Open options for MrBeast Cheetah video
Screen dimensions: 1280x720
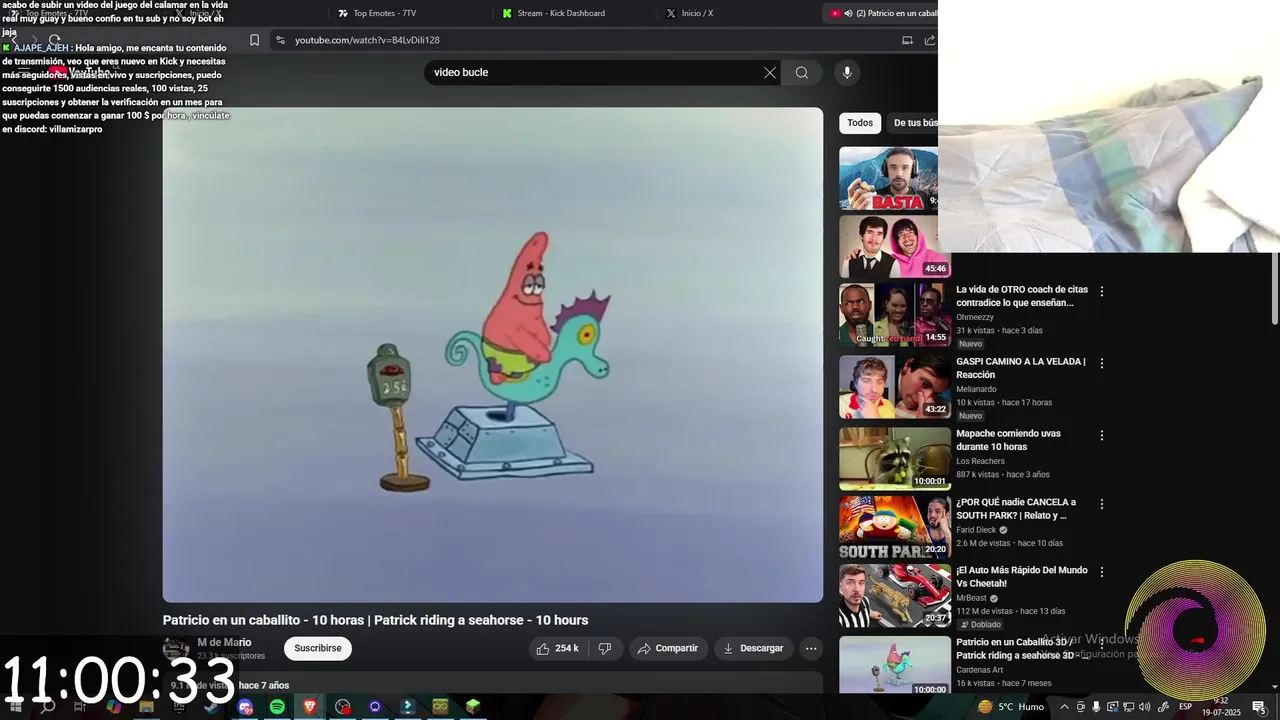click(1102, 572)
